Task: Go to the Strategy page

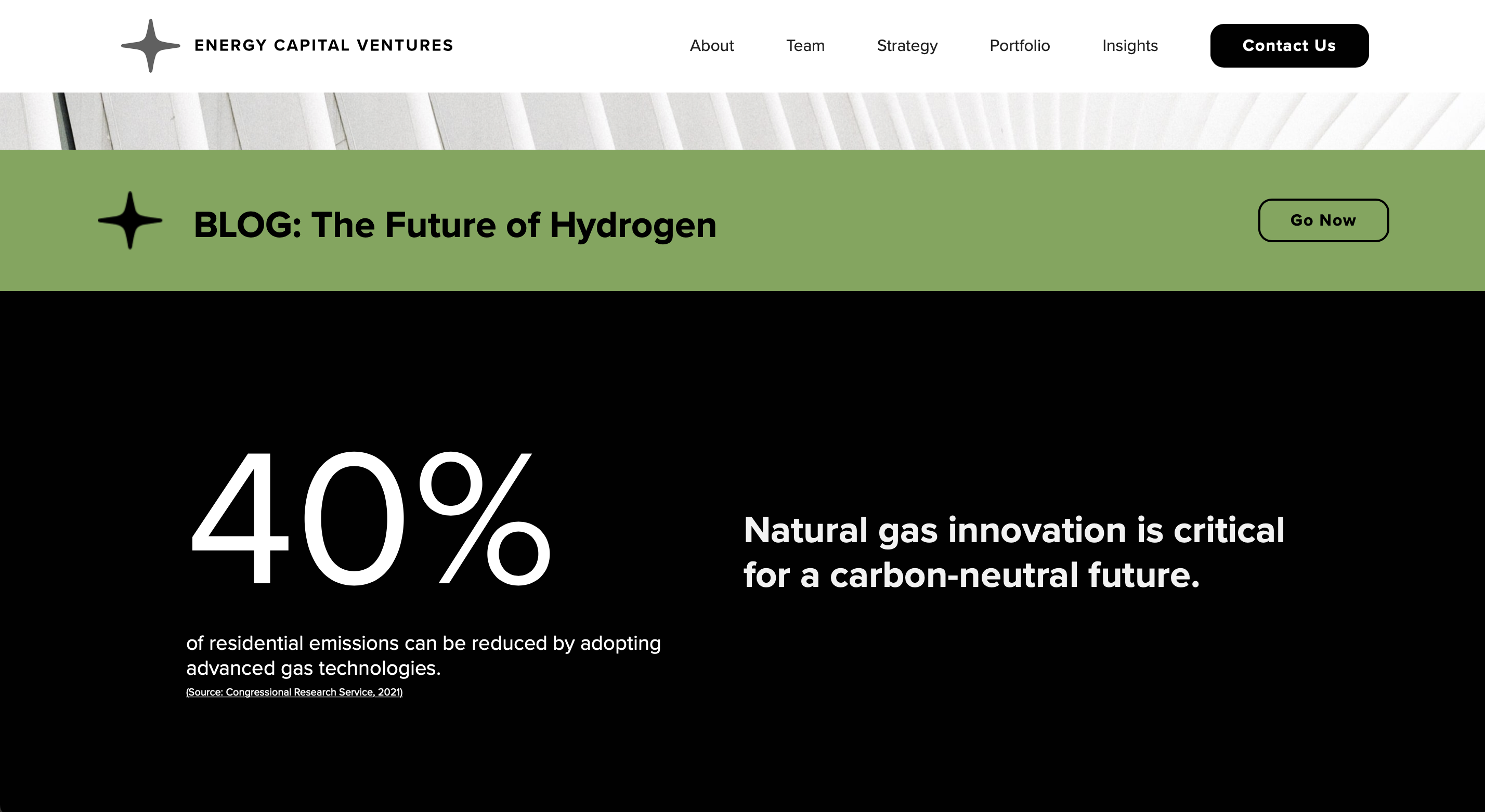Action: pyautogui.click(x=907, y=46)
